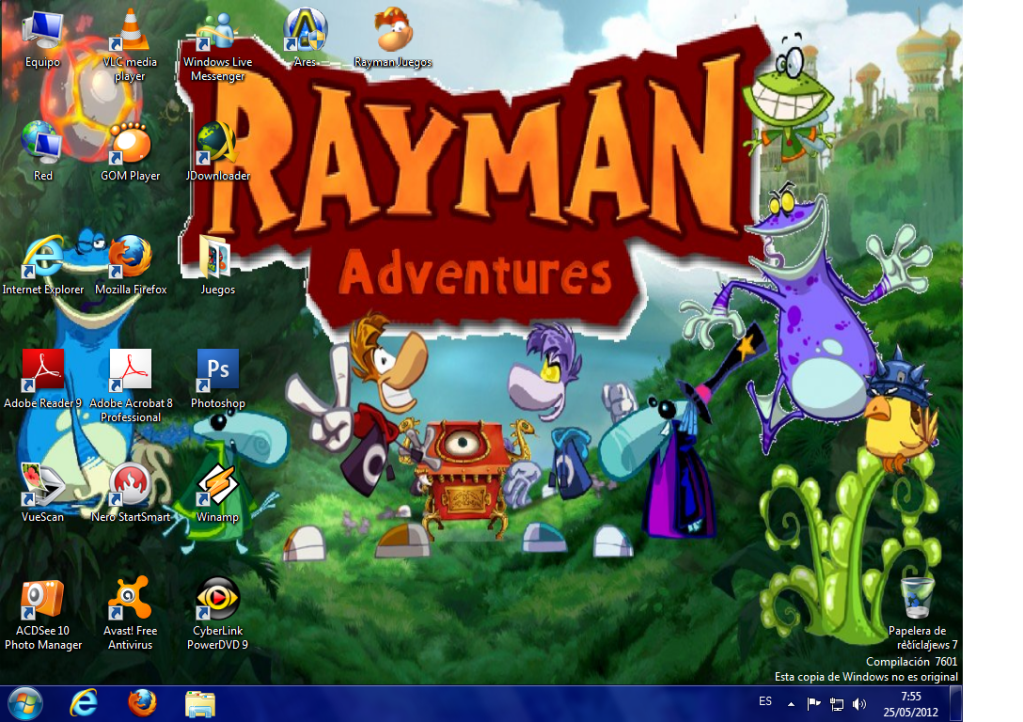Open the Rayman Juegos icon
The width and height of the screenshot is (1023, 722).
click(393, 39)
